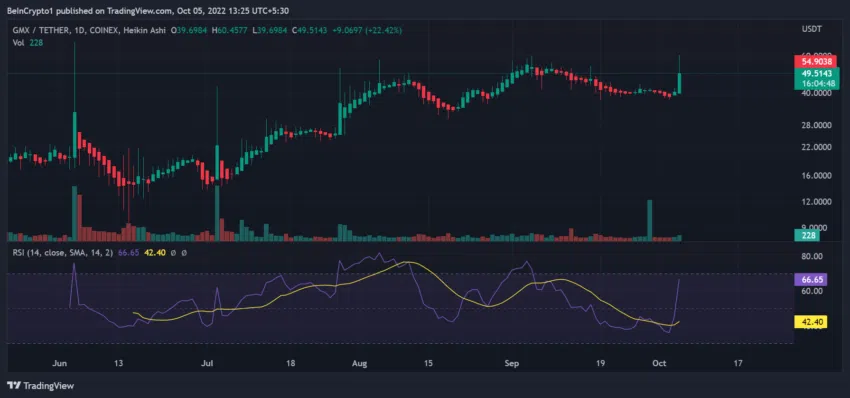
Task: Click the tall green volume bar near Oct
Action: point(649,220)
